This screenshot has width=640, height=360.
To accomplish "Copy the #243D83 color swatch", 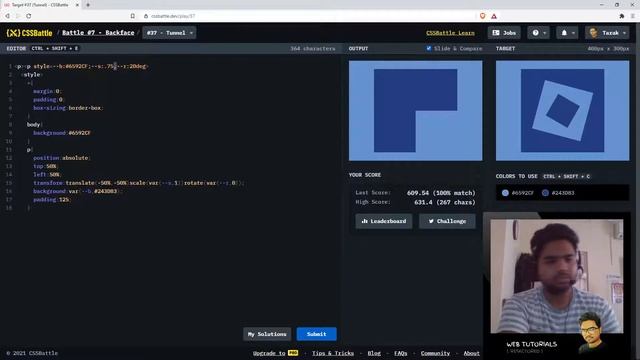I will click(558, 193).
